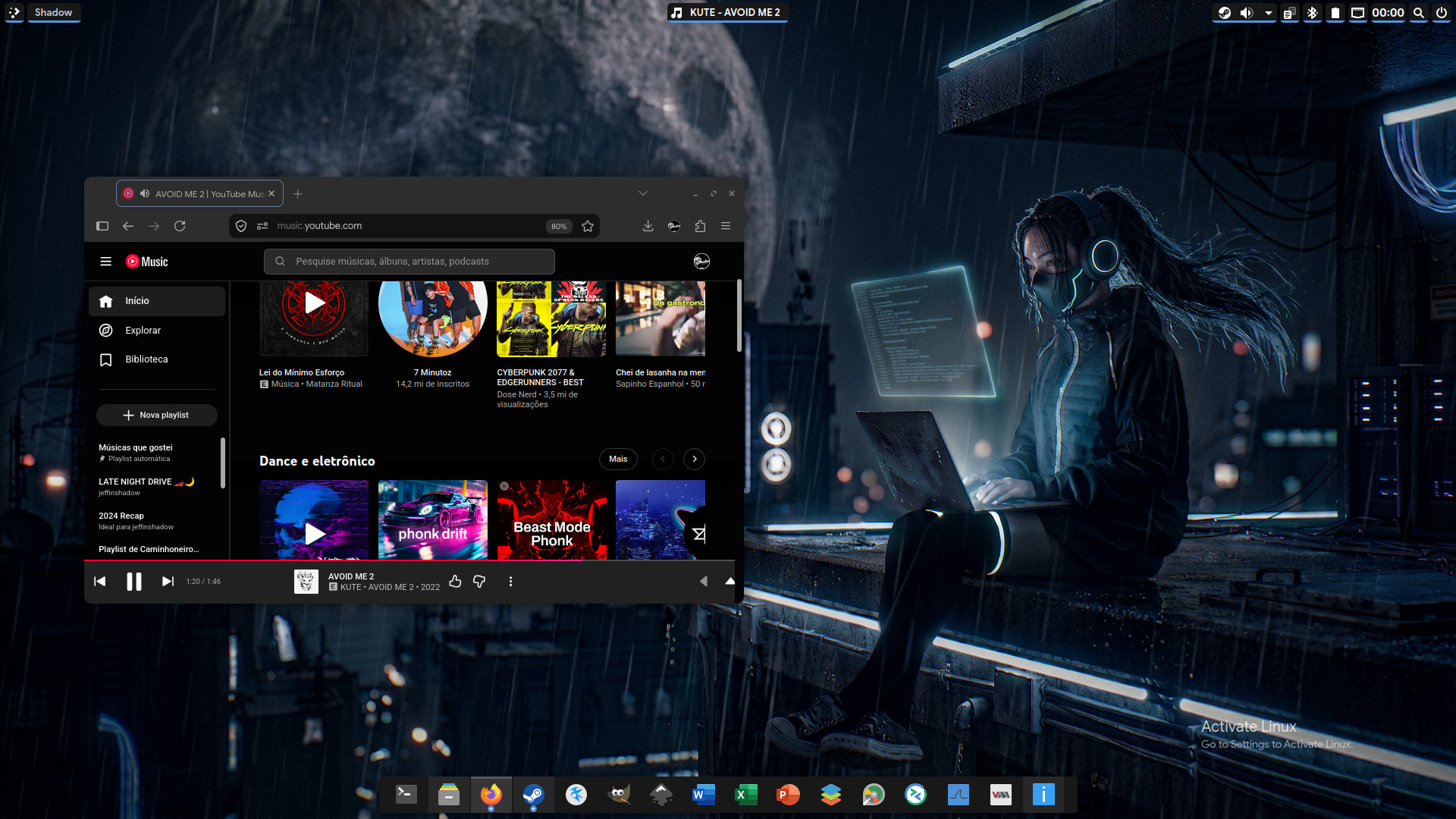Open the browser extensions puzzle menu
This screenshot has width=1456, height=819.
point(700,226)
